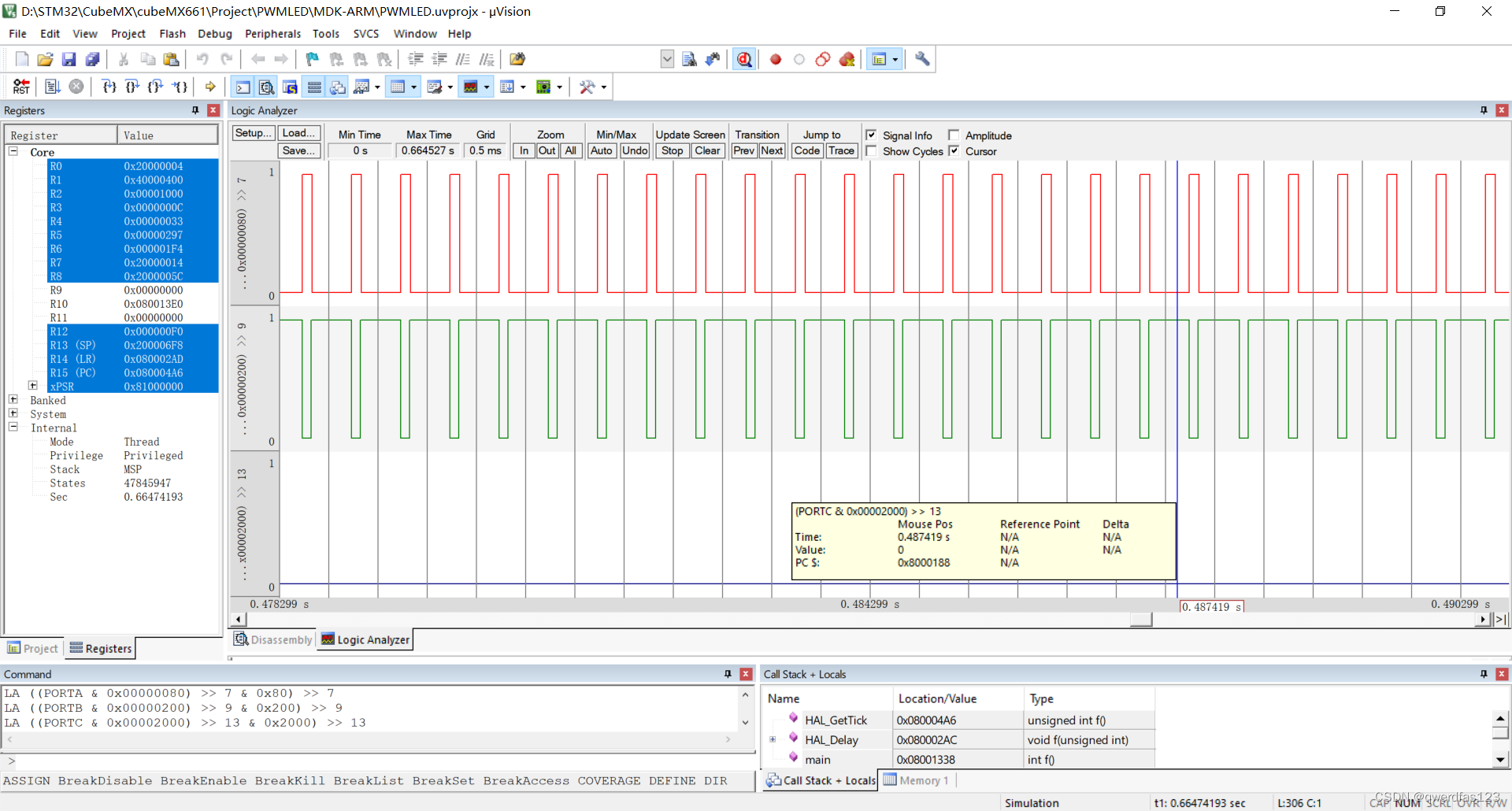Click logic analyzer scroll-to-end button
Viewport: 1512px width, 811px height.
tap(1501, 619)
